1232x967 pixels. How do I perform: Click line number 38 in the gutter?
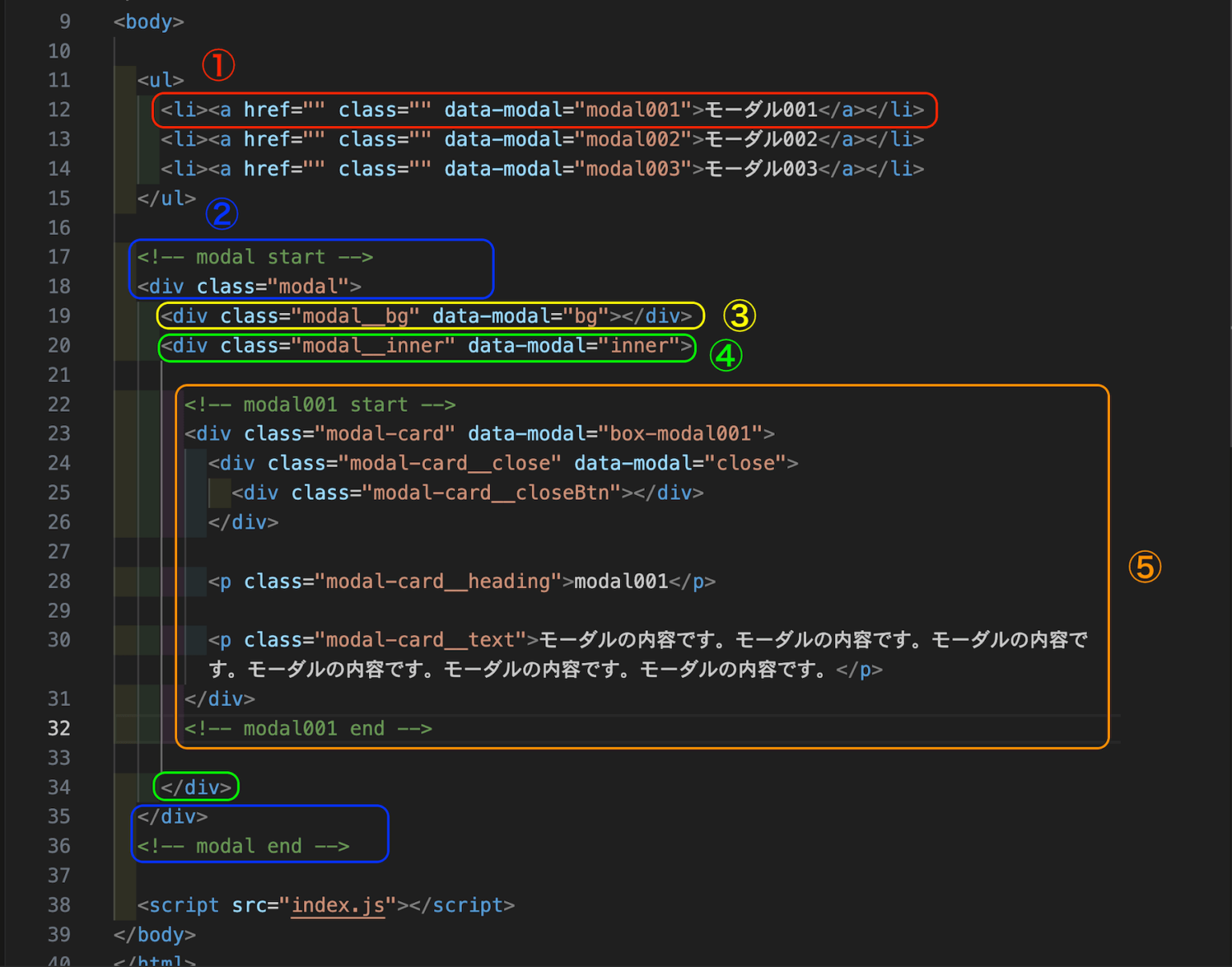pyautogui.click(x=59, y=905)
